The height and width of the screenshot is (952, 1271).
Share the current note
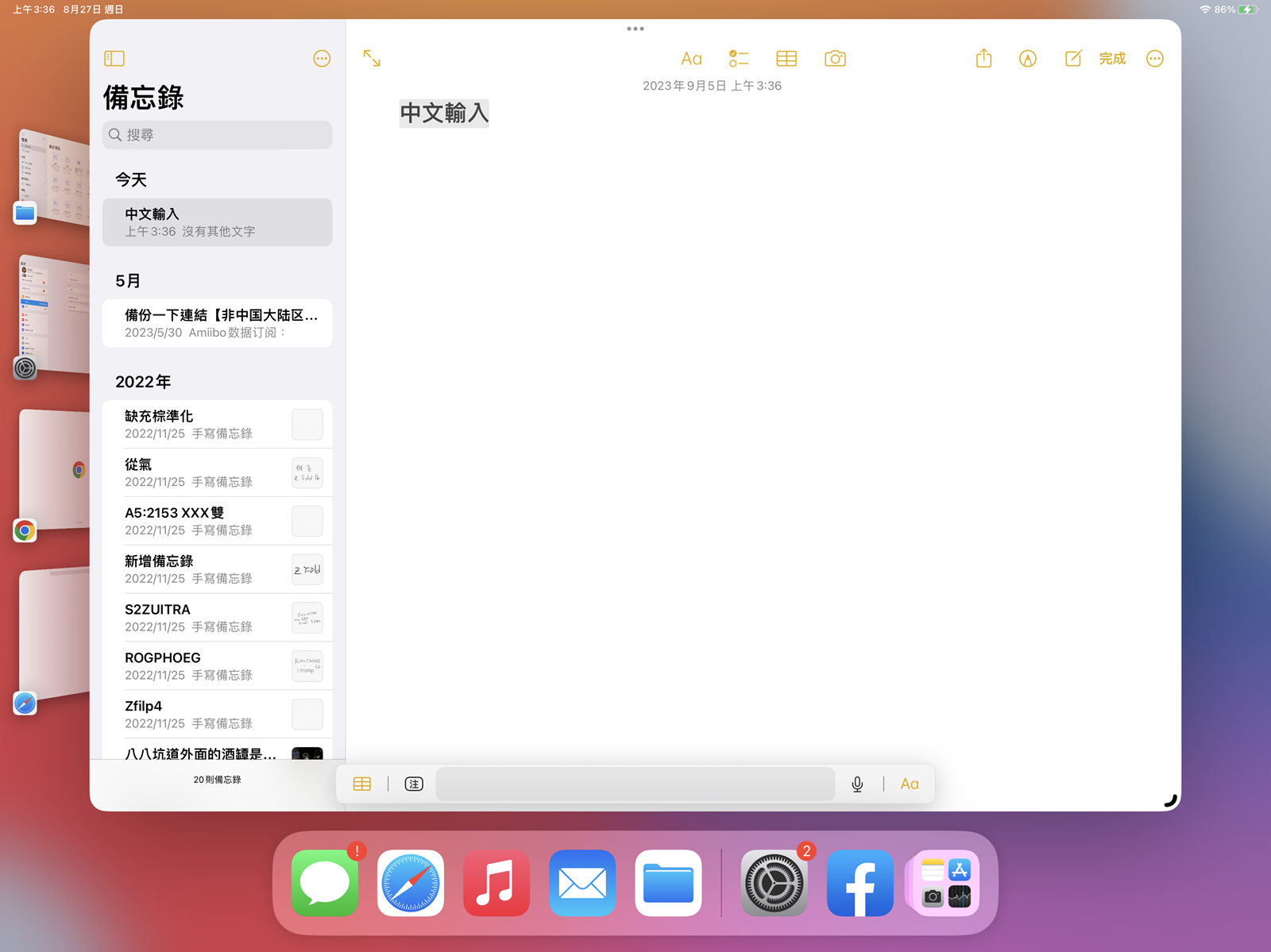(983, 59)
